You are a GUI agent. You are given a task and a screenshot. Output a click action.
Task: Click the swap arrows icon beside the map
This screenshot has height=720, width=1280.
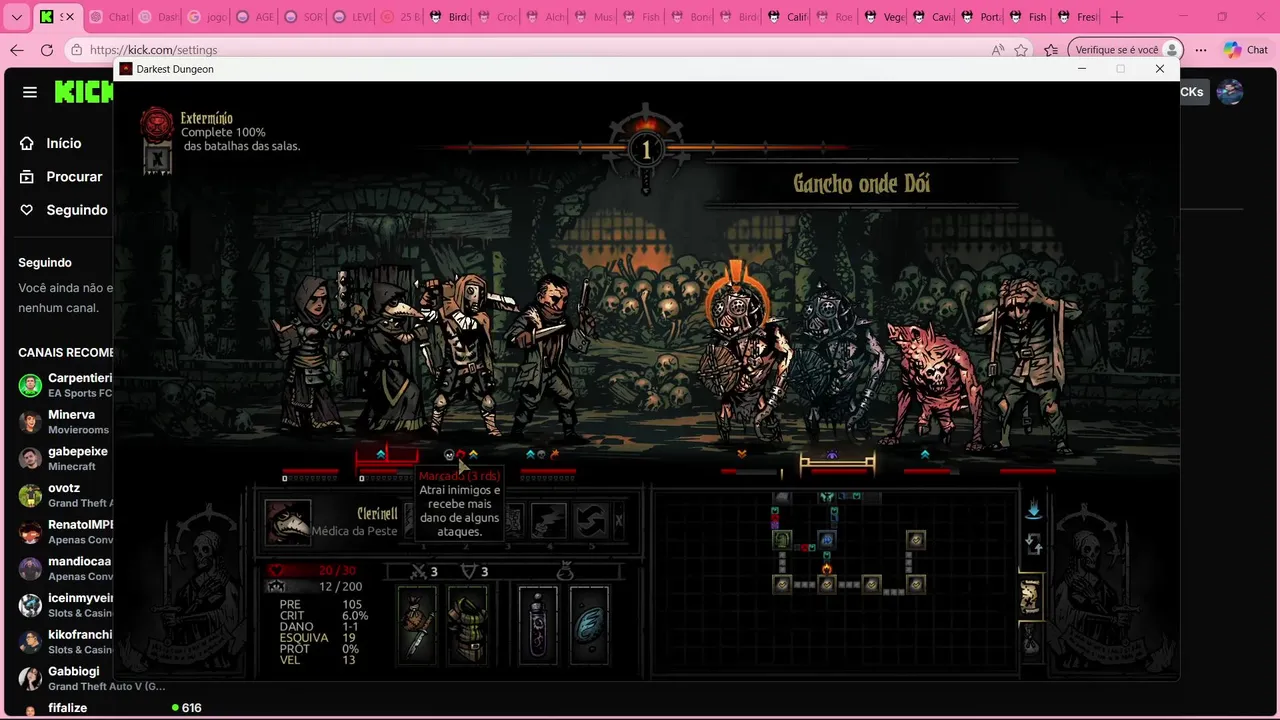click(1033, 545)
